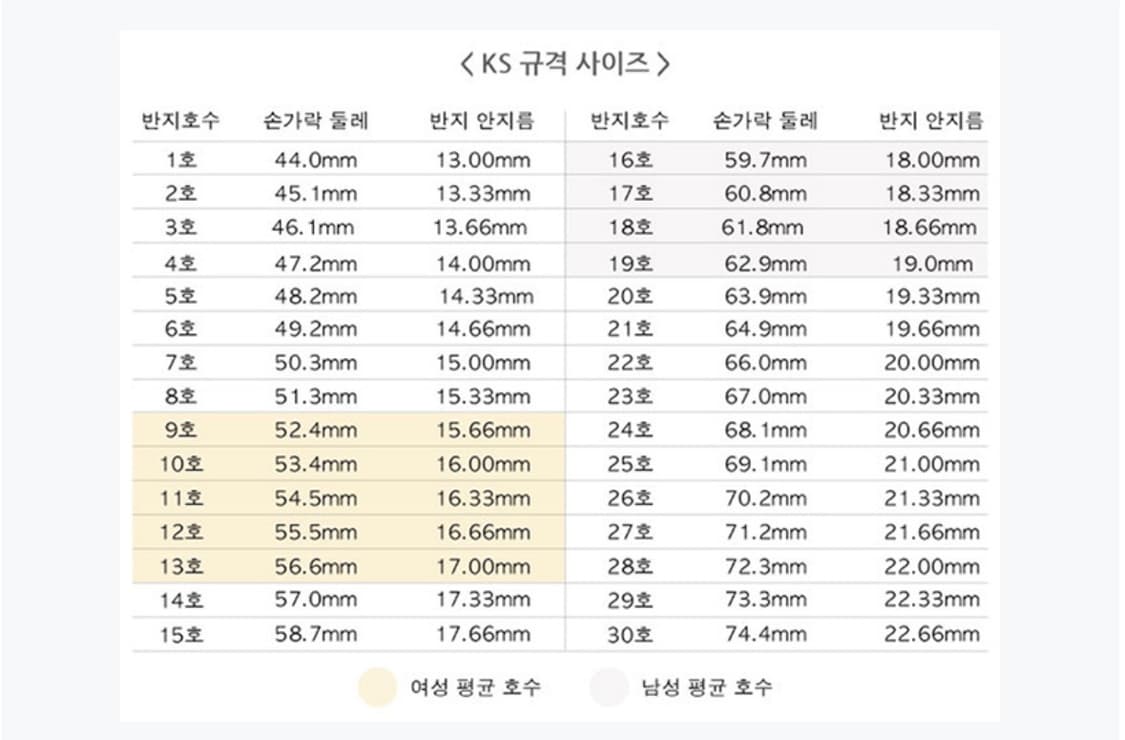The image size is (1125, 740).
Task: Click the '30호' ring size cell
Action: click(x=630, y=634)
